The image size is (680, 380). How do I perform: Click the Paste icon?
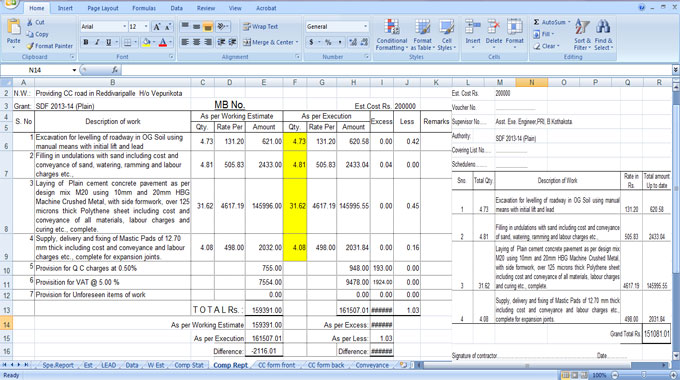click(x=13, y=27)
